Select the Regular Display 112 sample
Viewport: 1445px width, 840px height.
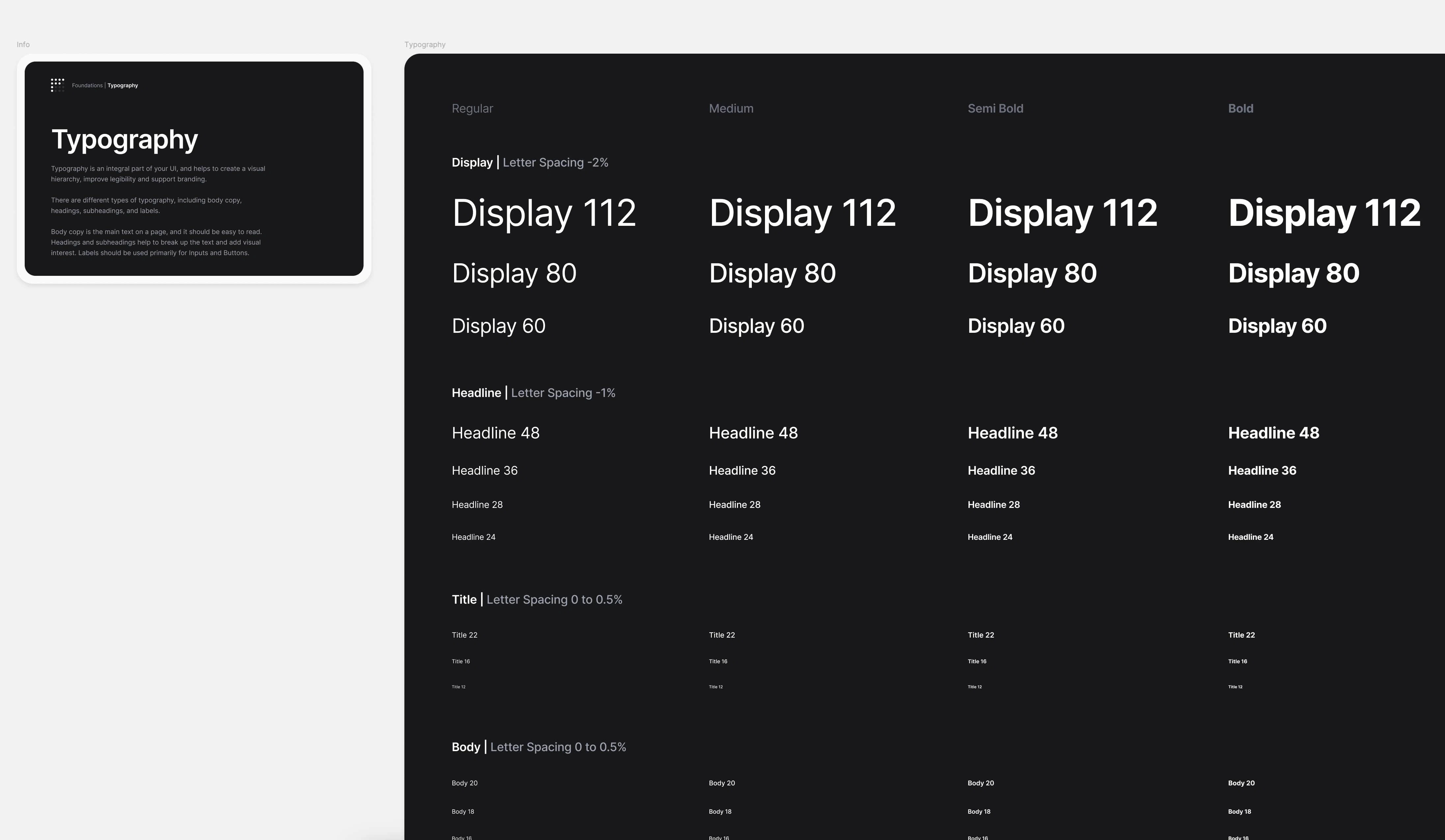pyautogui.click(x=544, y=213)
